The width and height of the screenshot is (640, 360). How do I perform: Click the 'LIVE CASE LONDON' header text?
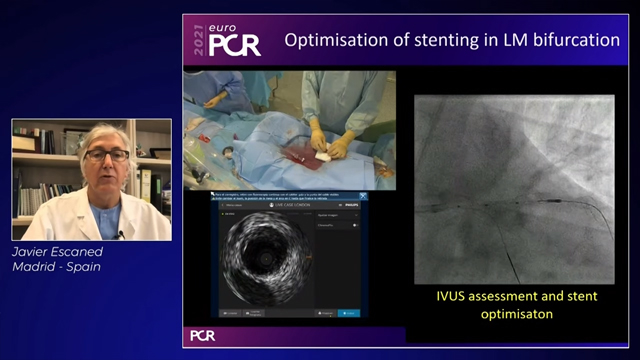[x=293, y=205]
